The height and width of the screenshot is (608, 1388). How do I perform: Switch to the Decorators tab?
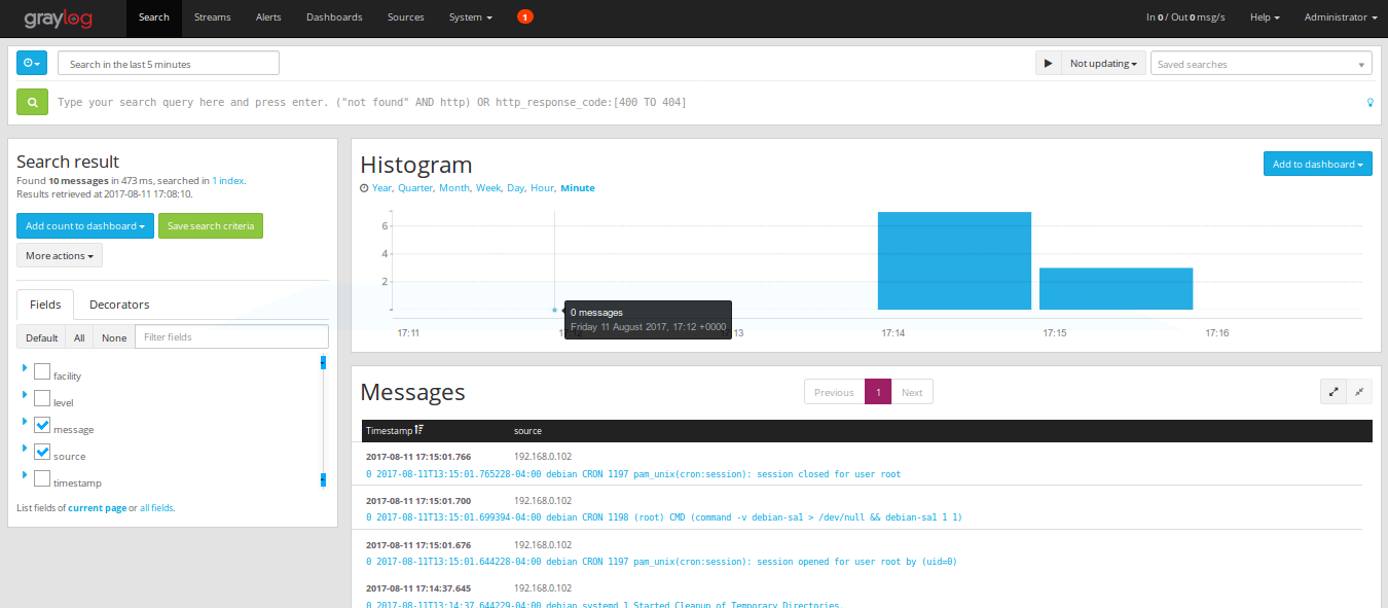(x=119, y=304)
